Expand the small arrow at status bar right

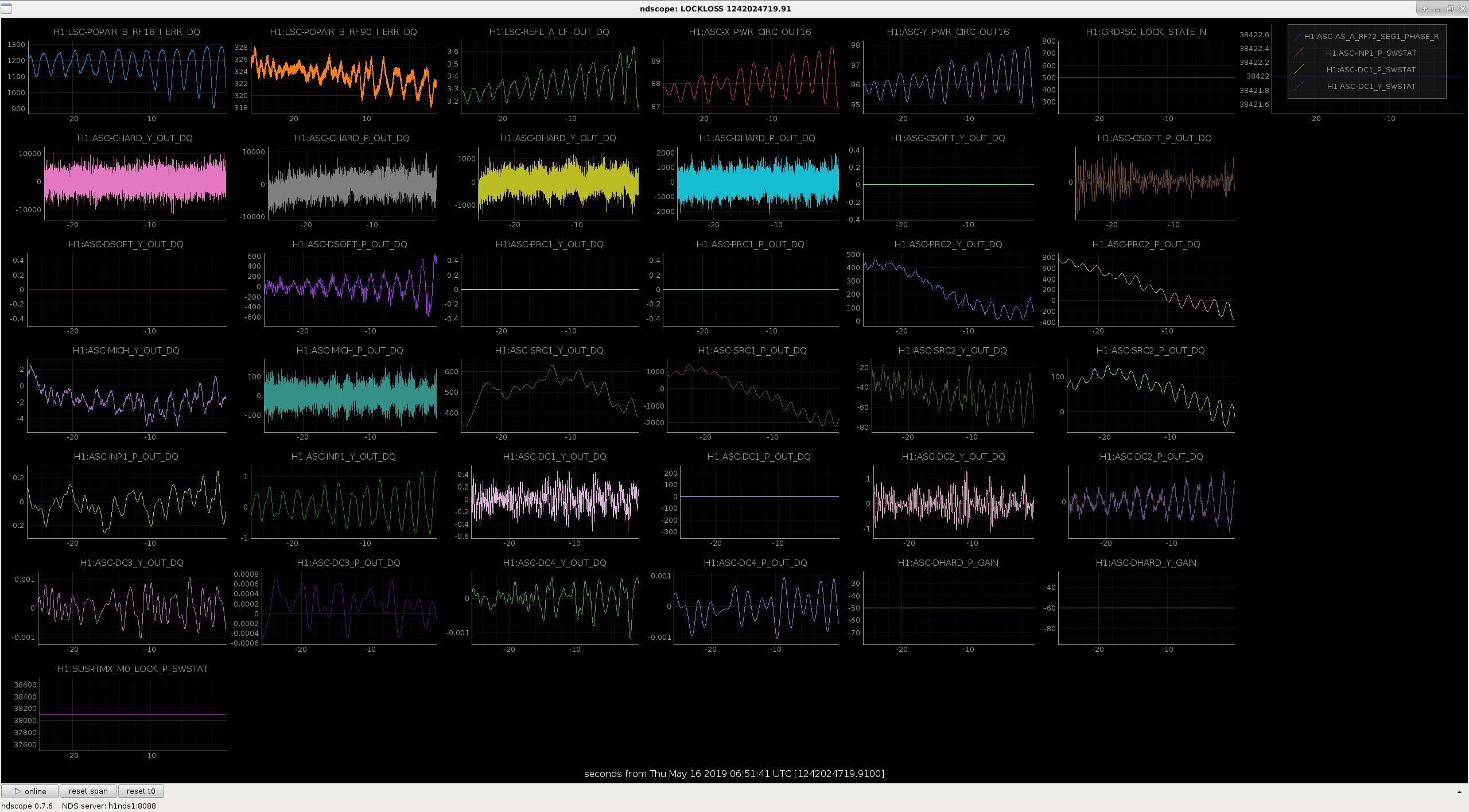(x=1459, y=792)
